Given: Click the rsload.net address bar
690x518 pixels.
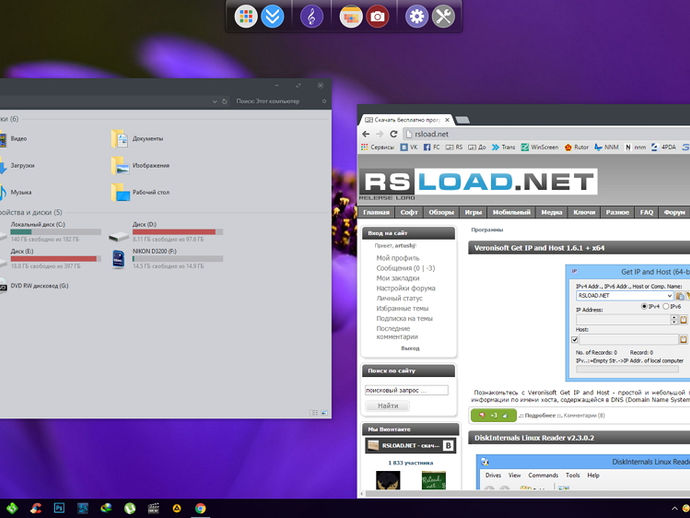Looking at the screenshot, I should pyautogui.click(x=546, y=134).
